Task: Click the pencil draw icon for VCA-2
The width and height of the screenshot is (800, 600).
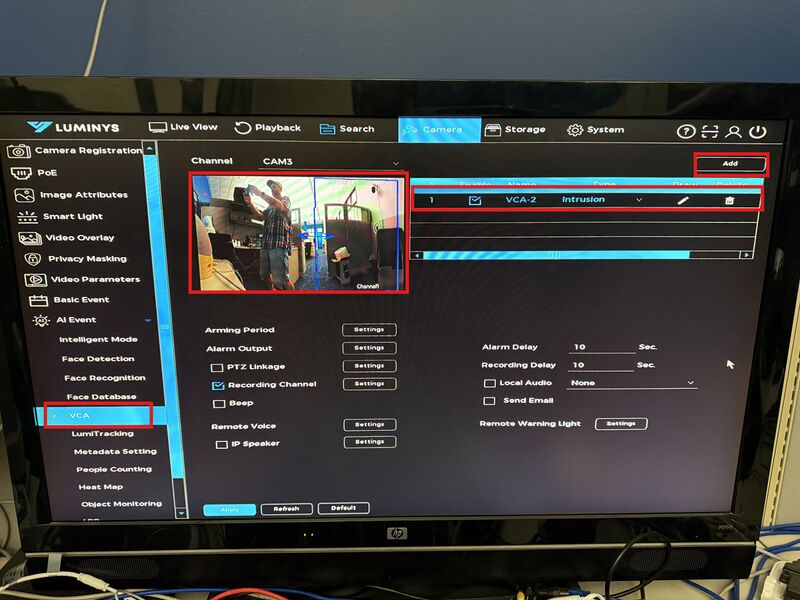Action: click(683, 200)
